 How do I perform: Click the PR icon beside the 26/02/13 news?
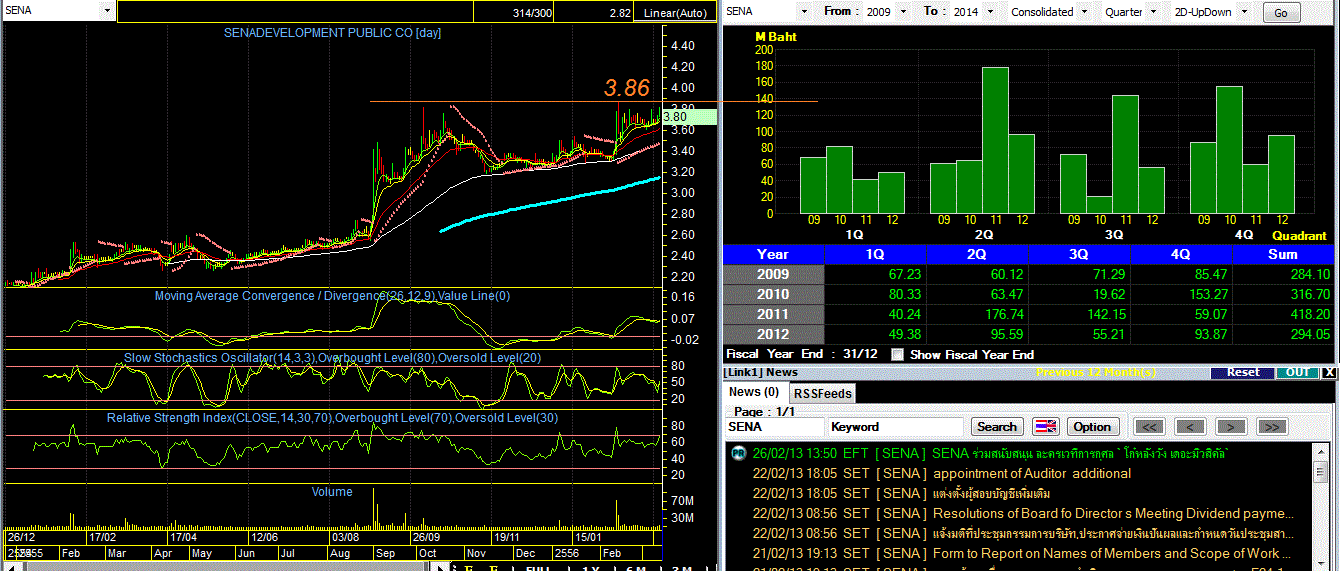[x=738, y=453]
